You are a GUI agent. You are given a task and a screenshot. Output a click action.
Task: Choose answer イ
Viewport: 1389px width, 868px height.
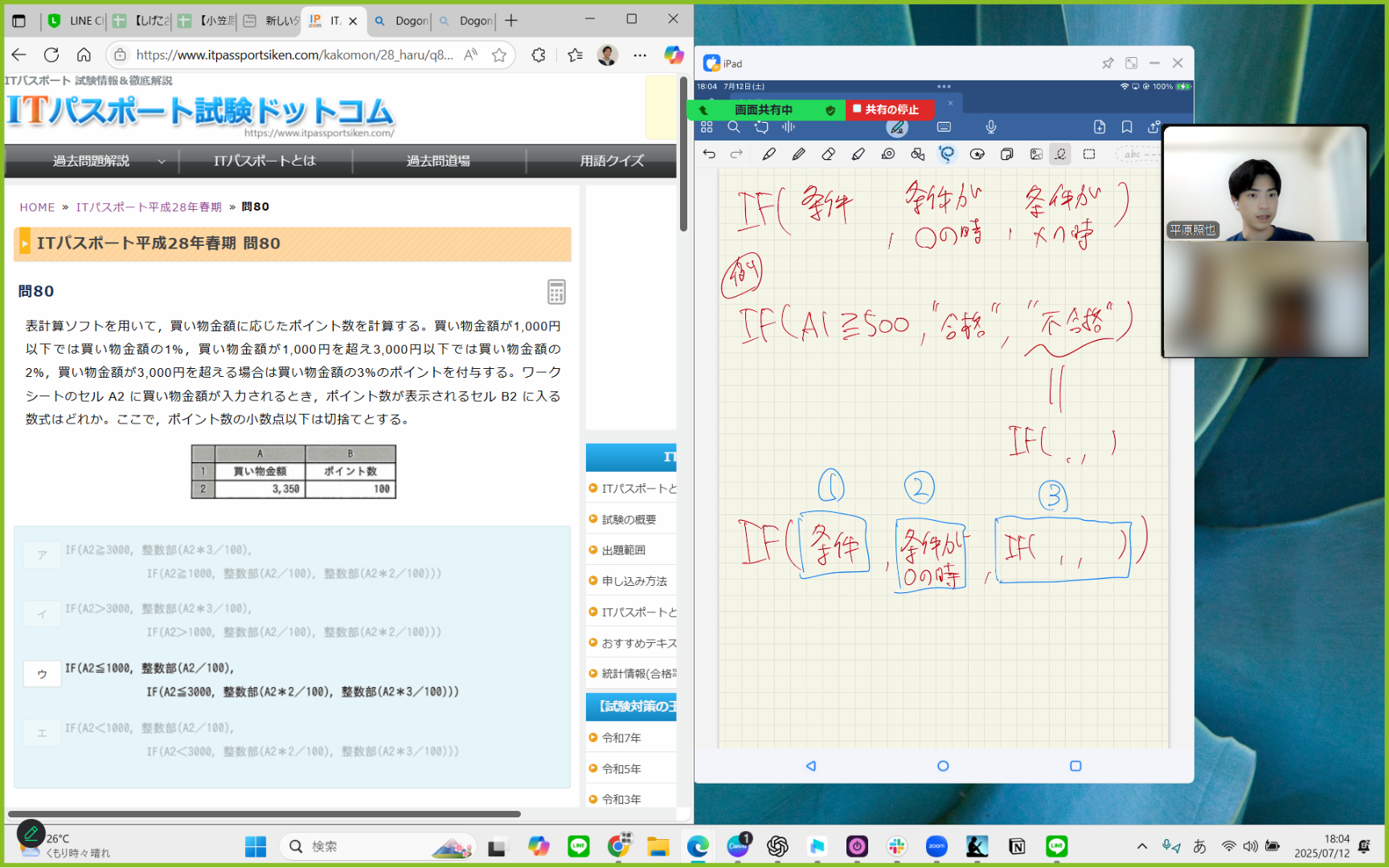42,613
